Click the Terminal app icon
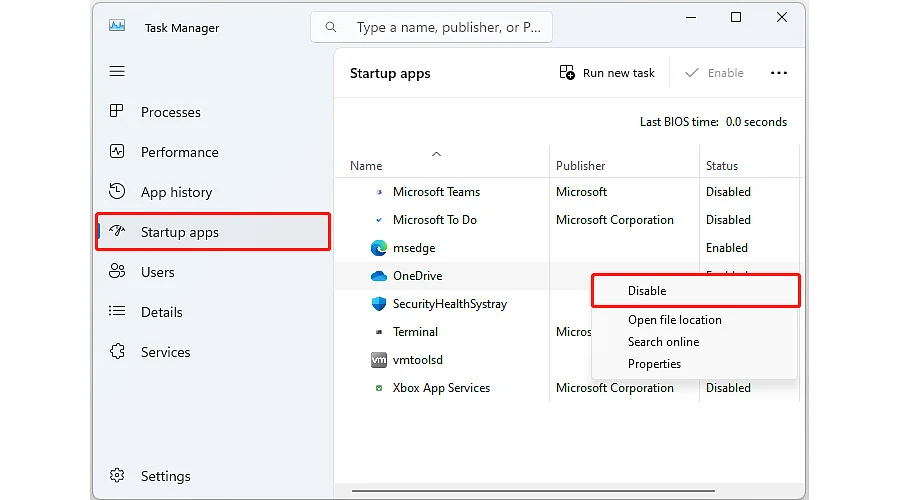 (379, 332)
